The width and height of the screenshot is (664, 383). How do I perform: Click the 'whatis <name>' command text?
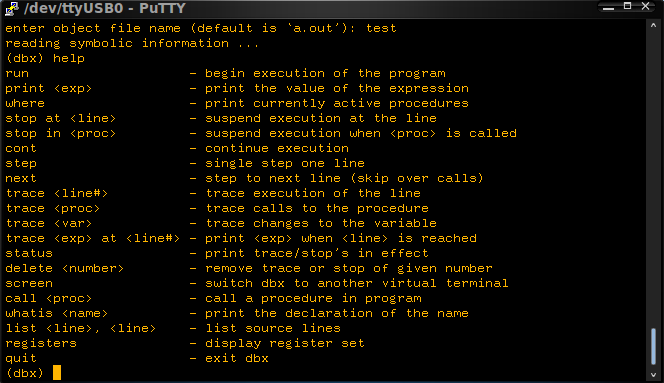tap(57, 313)
